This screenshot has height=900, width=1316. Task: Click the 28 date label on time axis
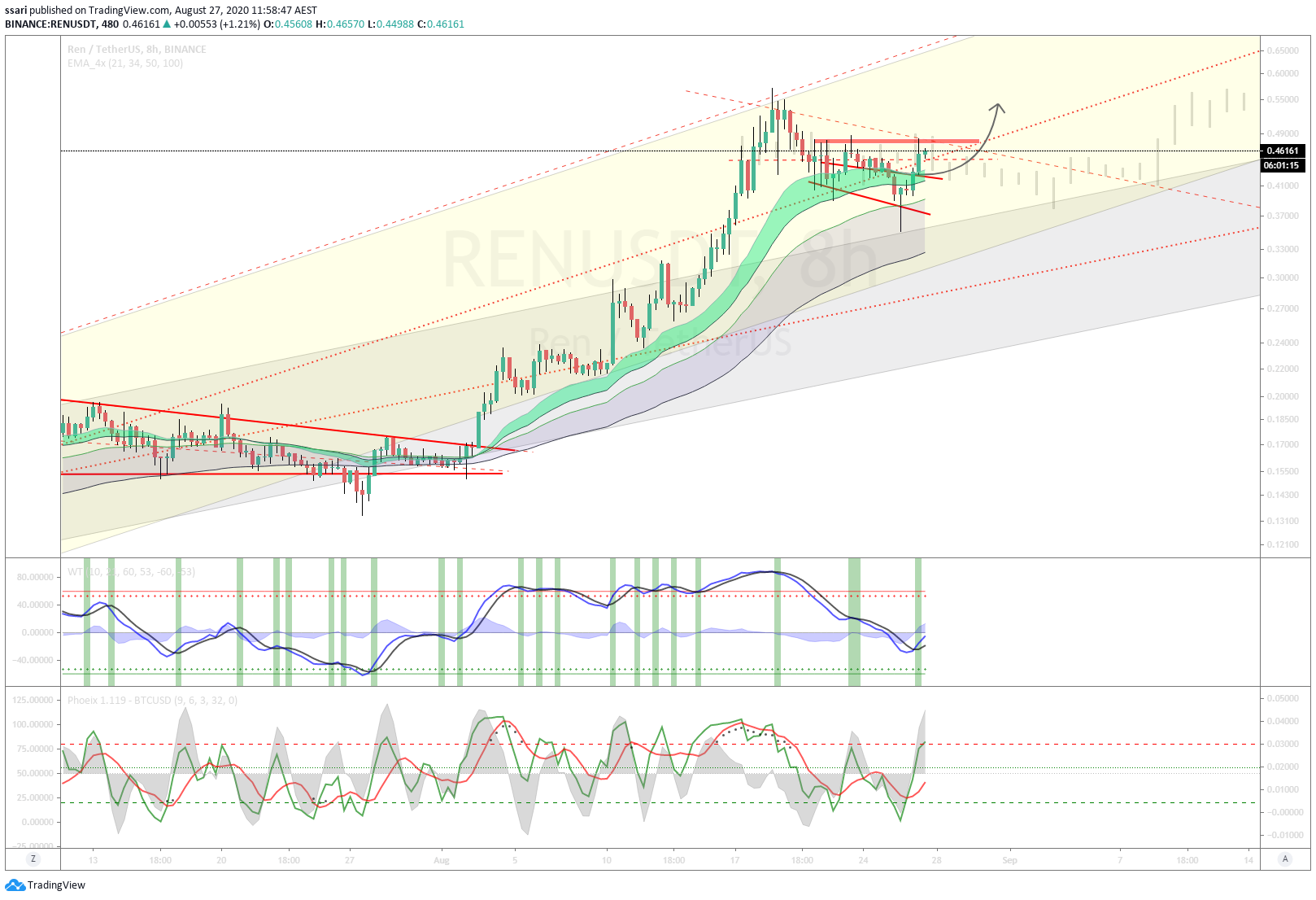[x=937, y=860]
